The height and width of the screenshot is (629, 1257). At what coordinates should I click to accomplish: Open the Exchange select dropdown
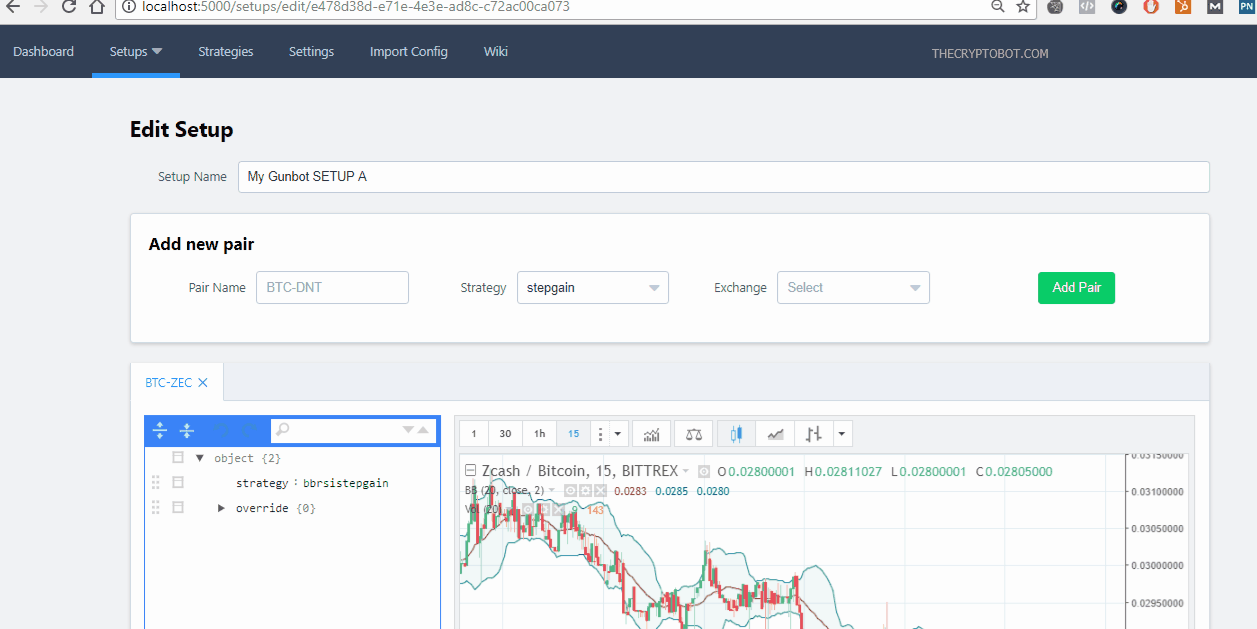tap(853, 288)
